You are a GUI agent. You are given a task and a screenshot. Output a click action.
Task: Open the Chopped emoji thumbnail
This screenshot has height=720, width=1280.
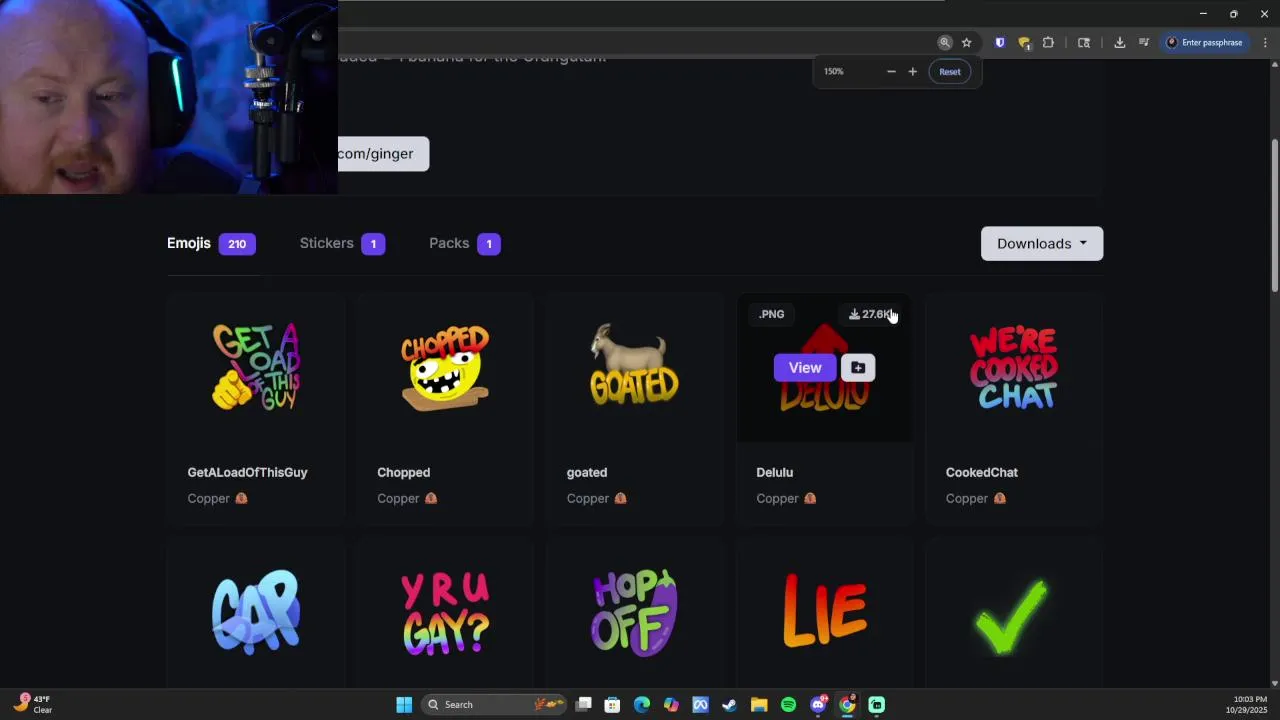click(445, 367)
